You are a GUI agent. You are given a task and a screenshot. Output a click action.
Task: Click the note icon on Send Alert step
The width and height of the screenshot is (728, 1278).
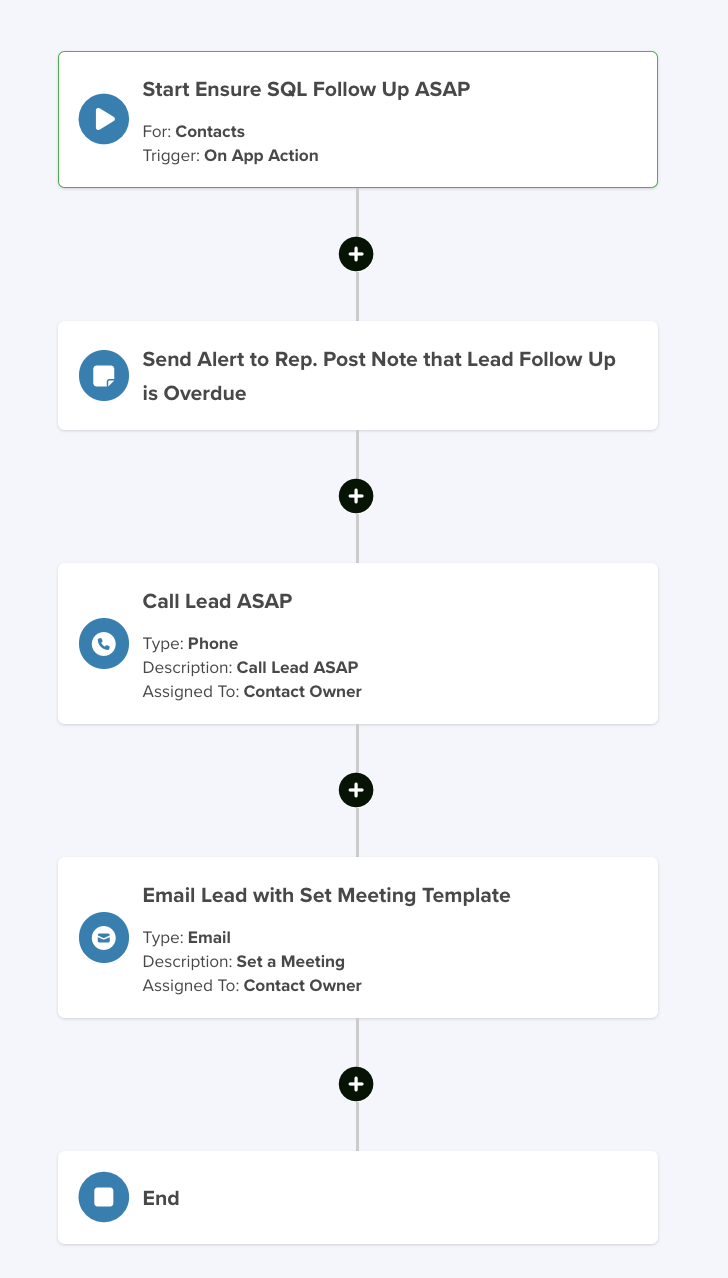(x=104, y=376)
